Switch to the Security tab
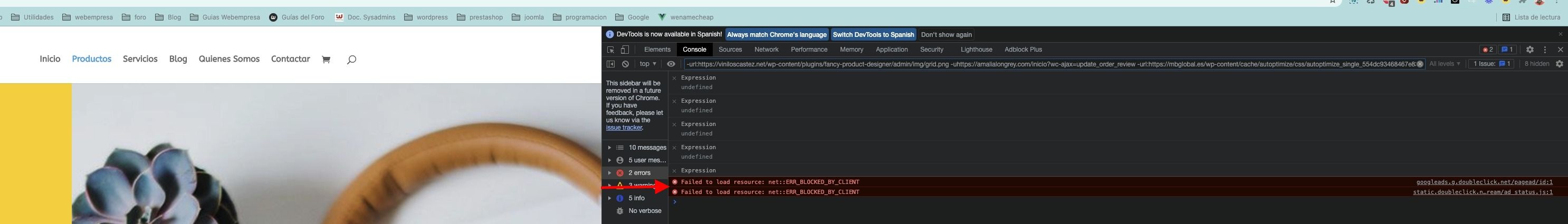The image size is (1568, 224). point(931,50)
